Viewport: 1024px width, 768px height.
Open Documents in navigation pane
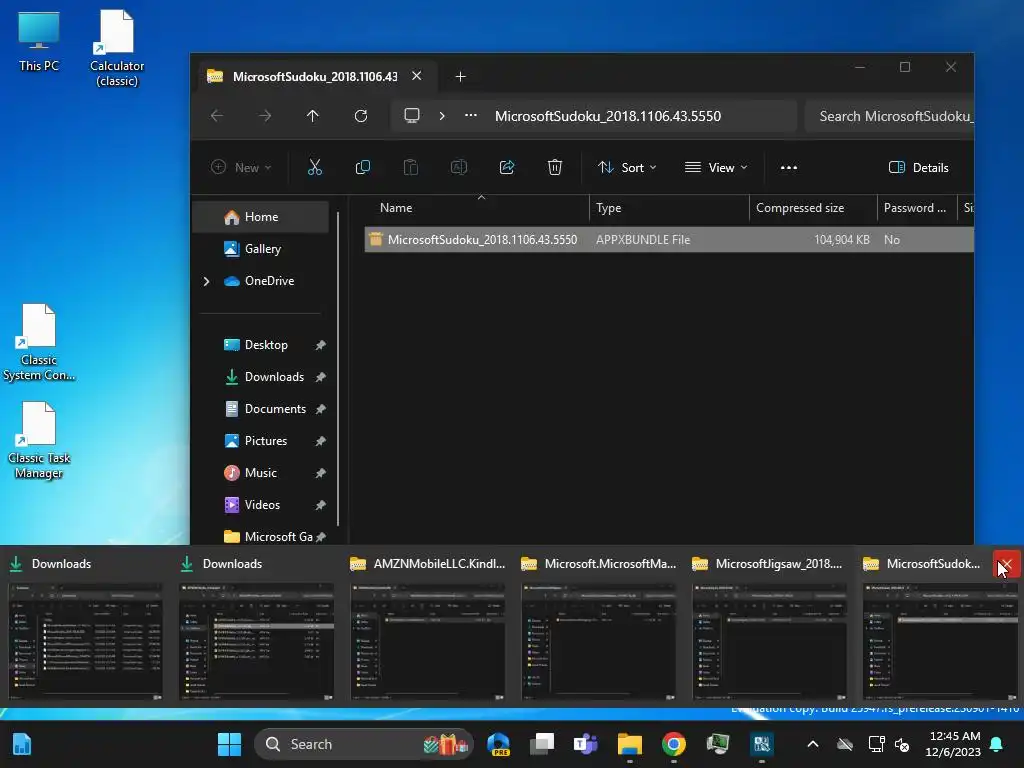point(275,409)
